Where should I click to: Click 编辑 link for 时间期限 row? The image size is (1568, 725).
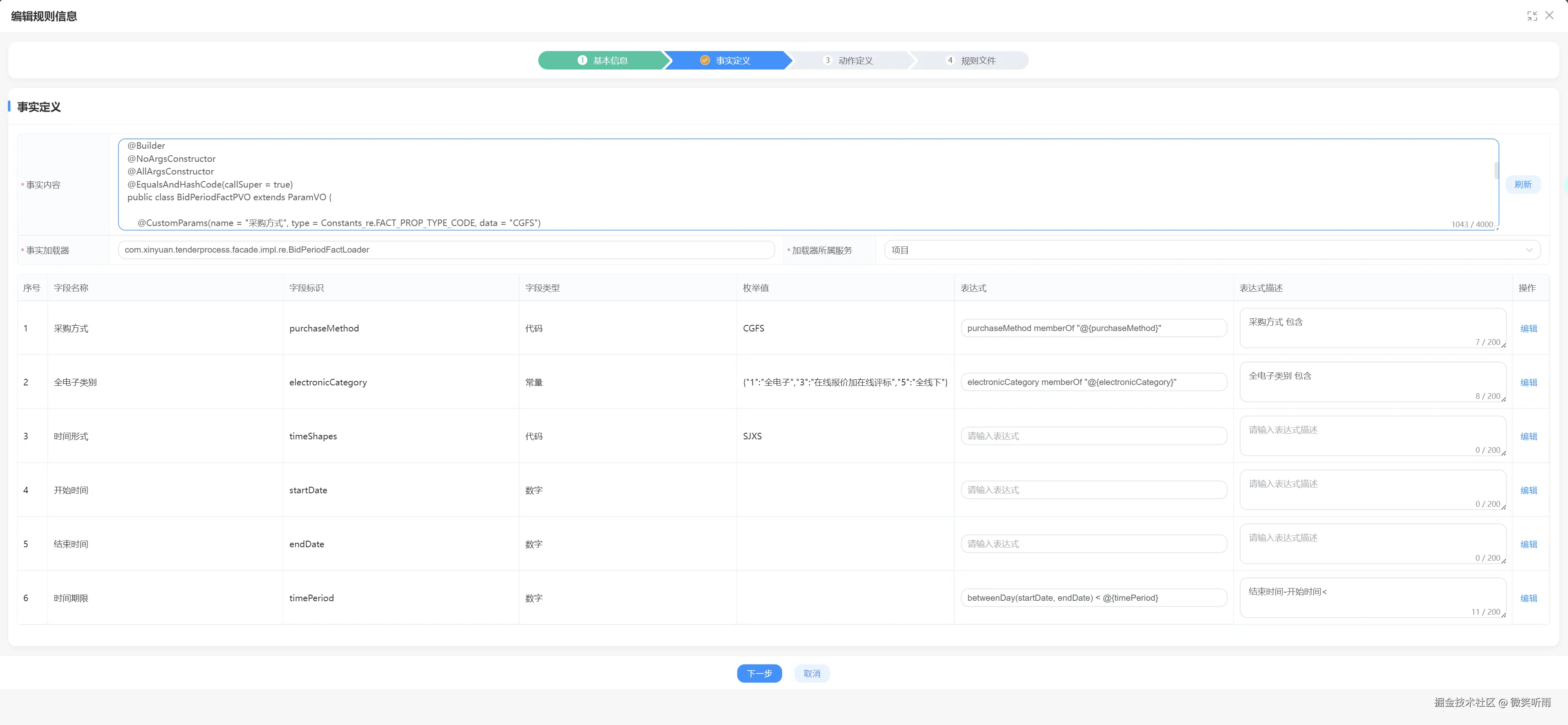pyautogui.click(x=1528, y=598)
